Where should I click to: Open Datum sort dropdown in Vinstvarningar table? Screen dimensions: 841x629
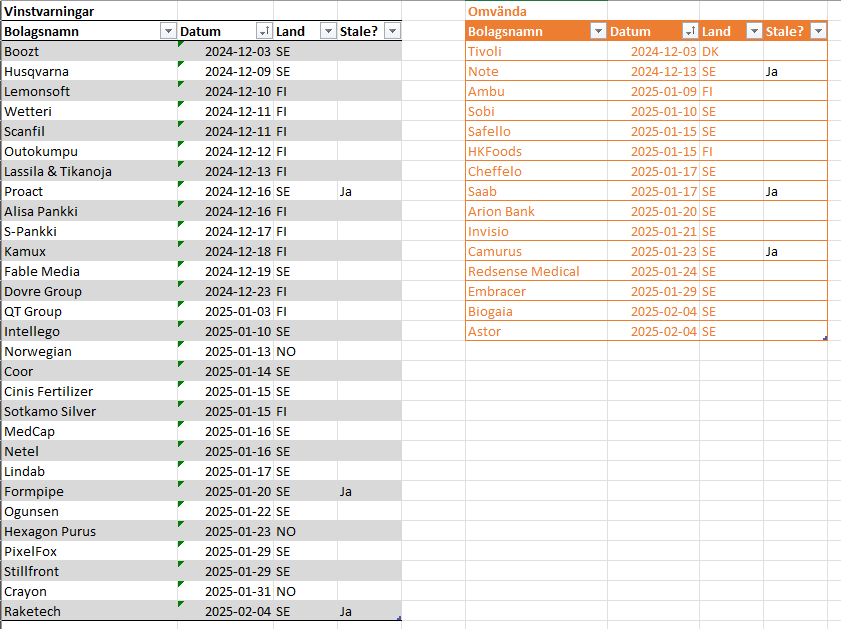(264, 31)
